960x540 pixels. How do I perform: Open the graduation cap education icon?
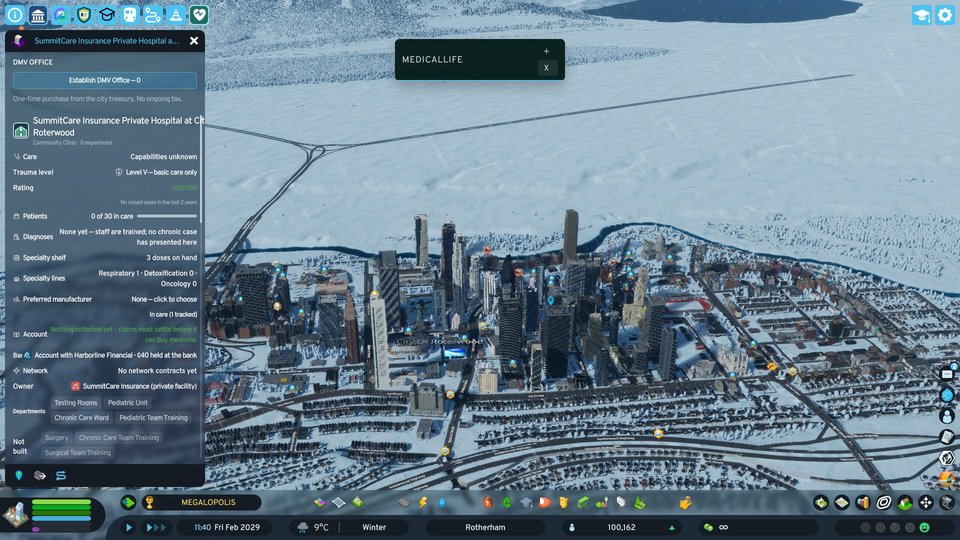107,15
